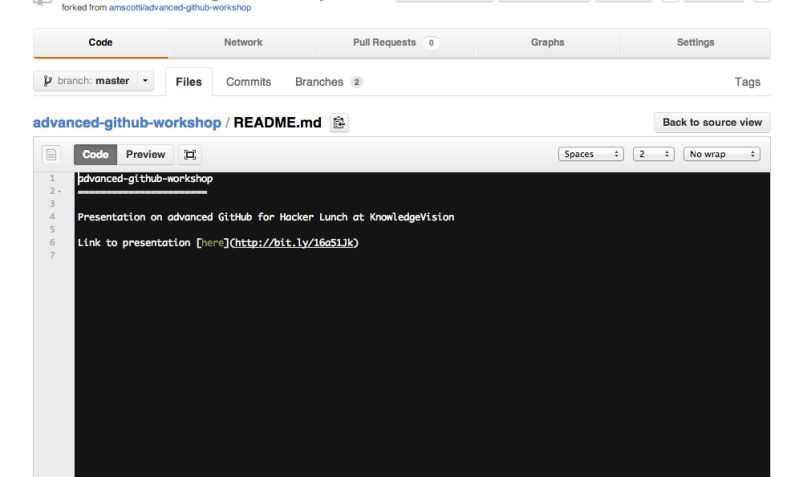Click line number 7 in the gutter
799x477 pixels.
52,255
